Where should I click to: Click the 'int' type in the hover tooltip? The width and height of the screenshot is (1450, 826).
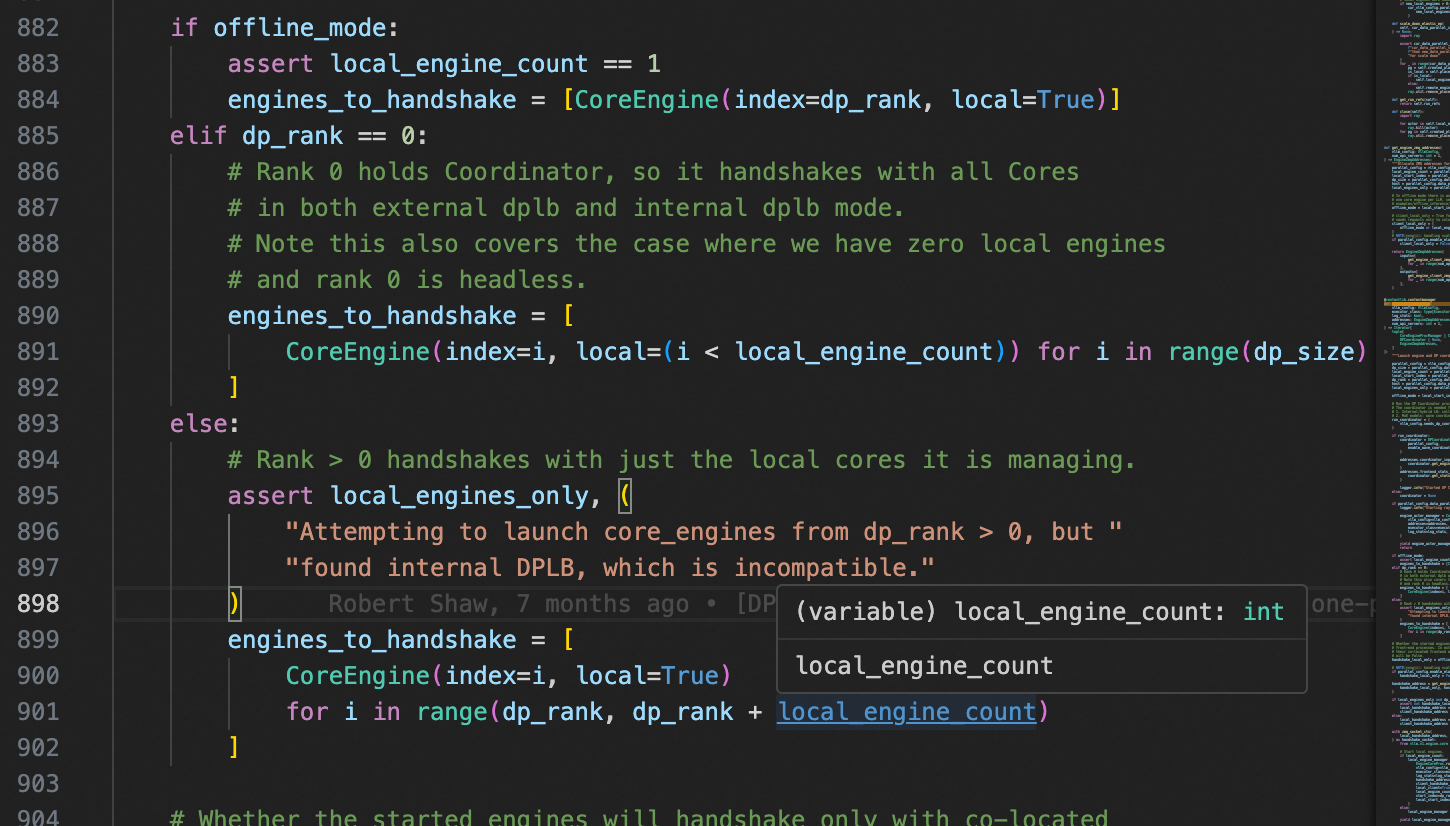(x=1264, y=611)
